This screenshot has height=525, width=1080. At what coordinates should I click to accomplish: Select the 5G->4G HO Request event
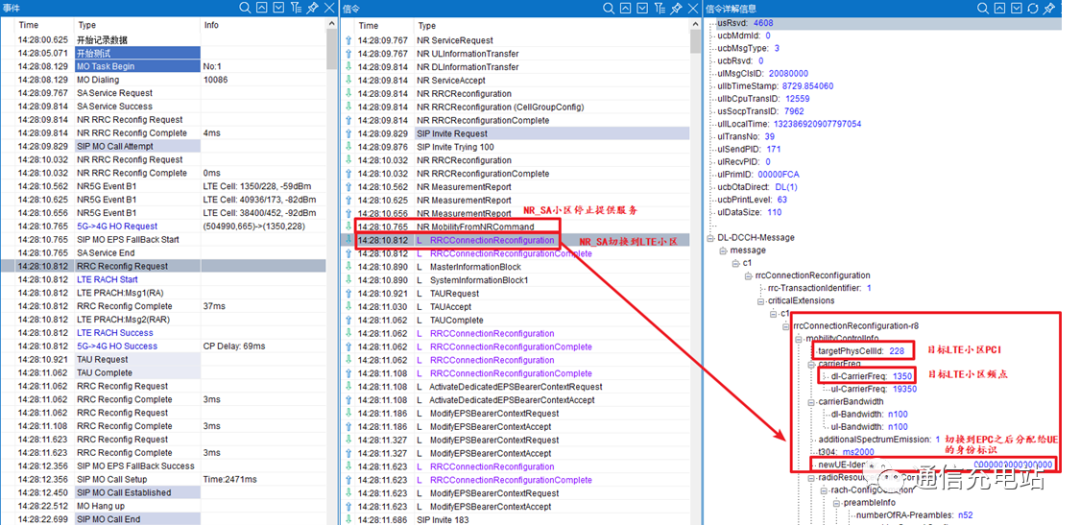[163, 227]
